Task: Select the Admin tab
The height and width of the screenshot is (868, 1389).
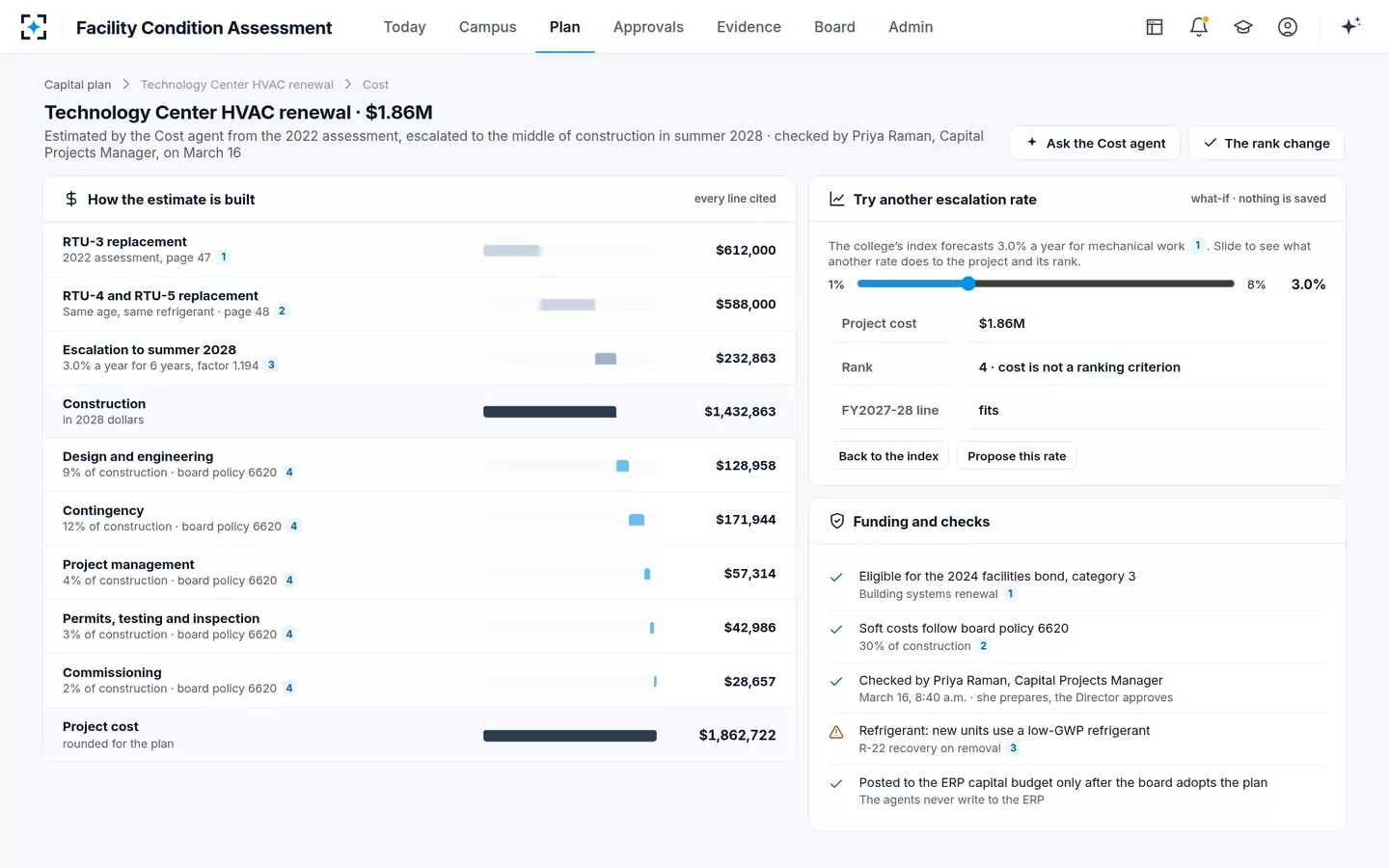Action: [x=911, y=27]
